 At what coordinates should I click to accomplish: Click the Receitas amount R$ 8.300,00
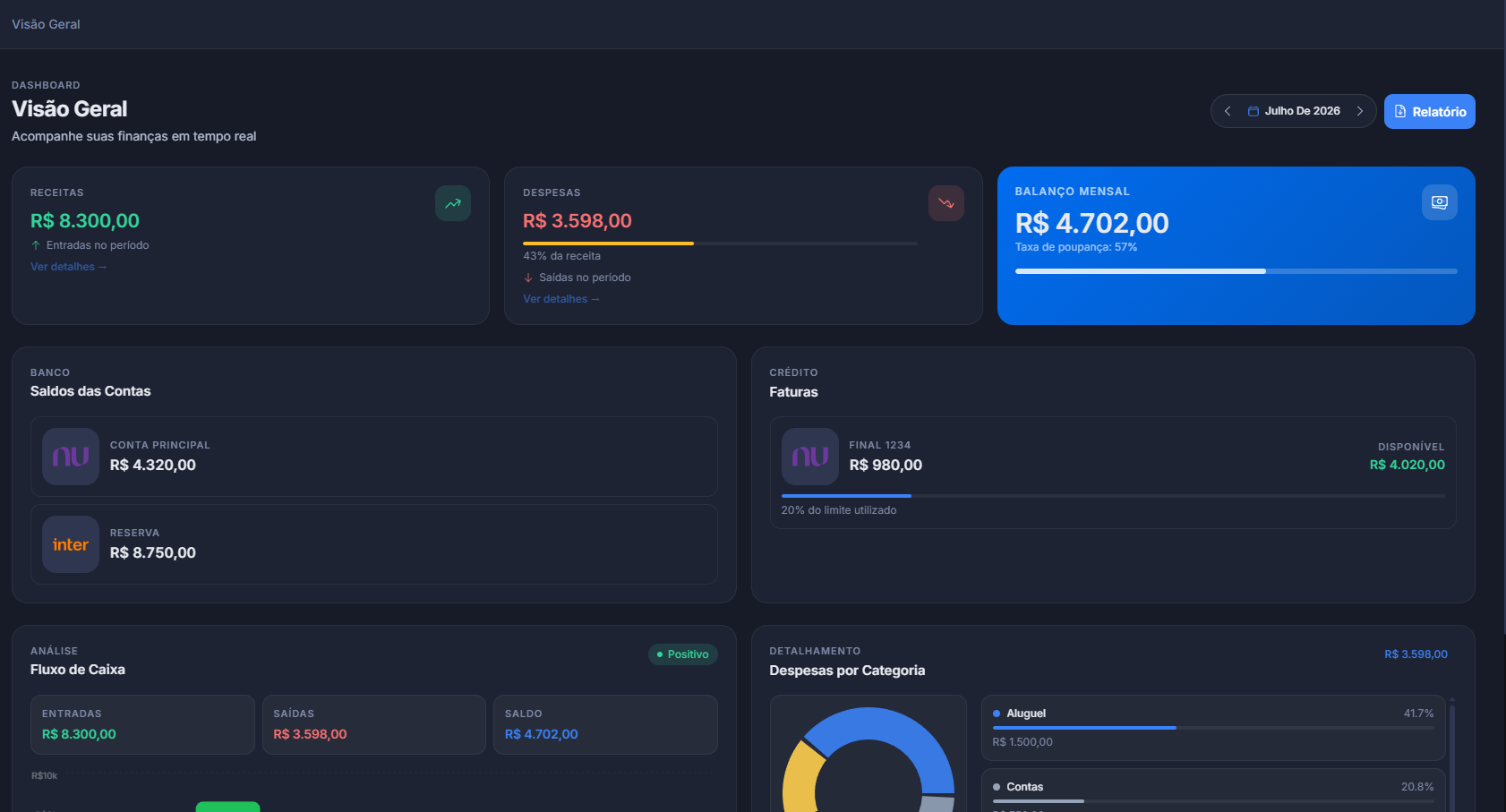pos(85,220)
